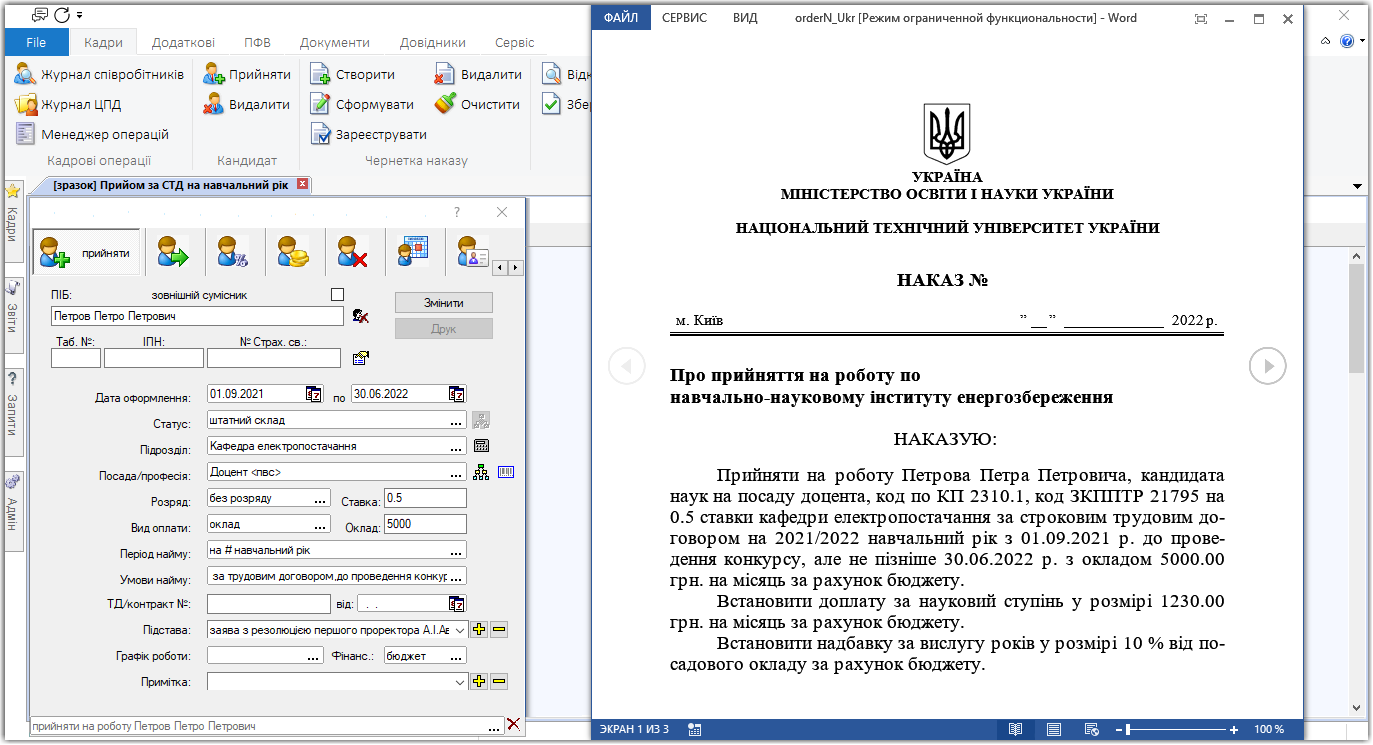Open Вид оплати selection ellipsis

[321, 524]
